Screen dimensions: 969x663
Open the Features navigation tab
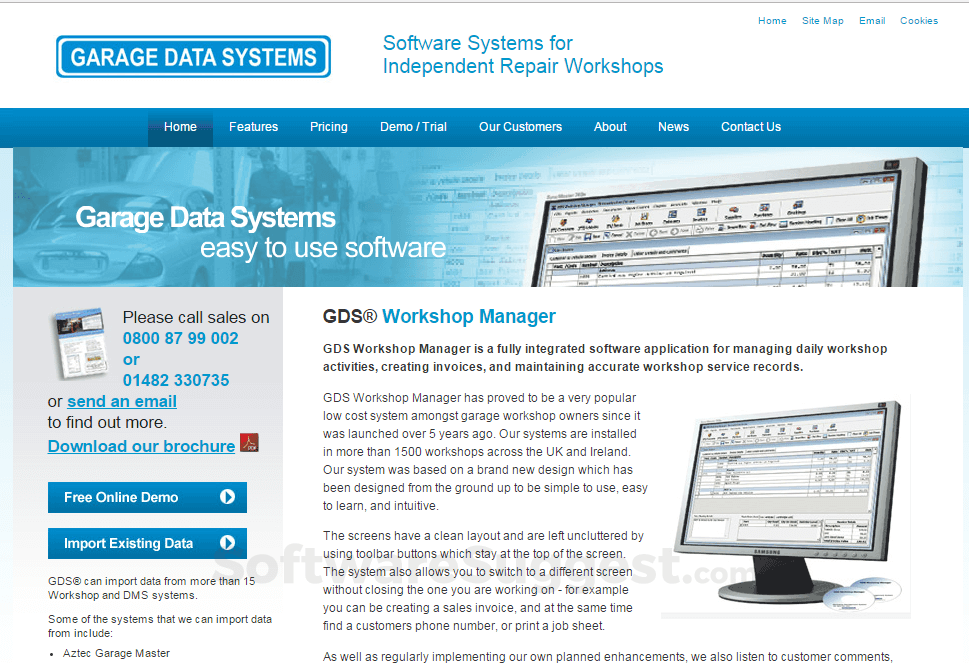(253, 127)
